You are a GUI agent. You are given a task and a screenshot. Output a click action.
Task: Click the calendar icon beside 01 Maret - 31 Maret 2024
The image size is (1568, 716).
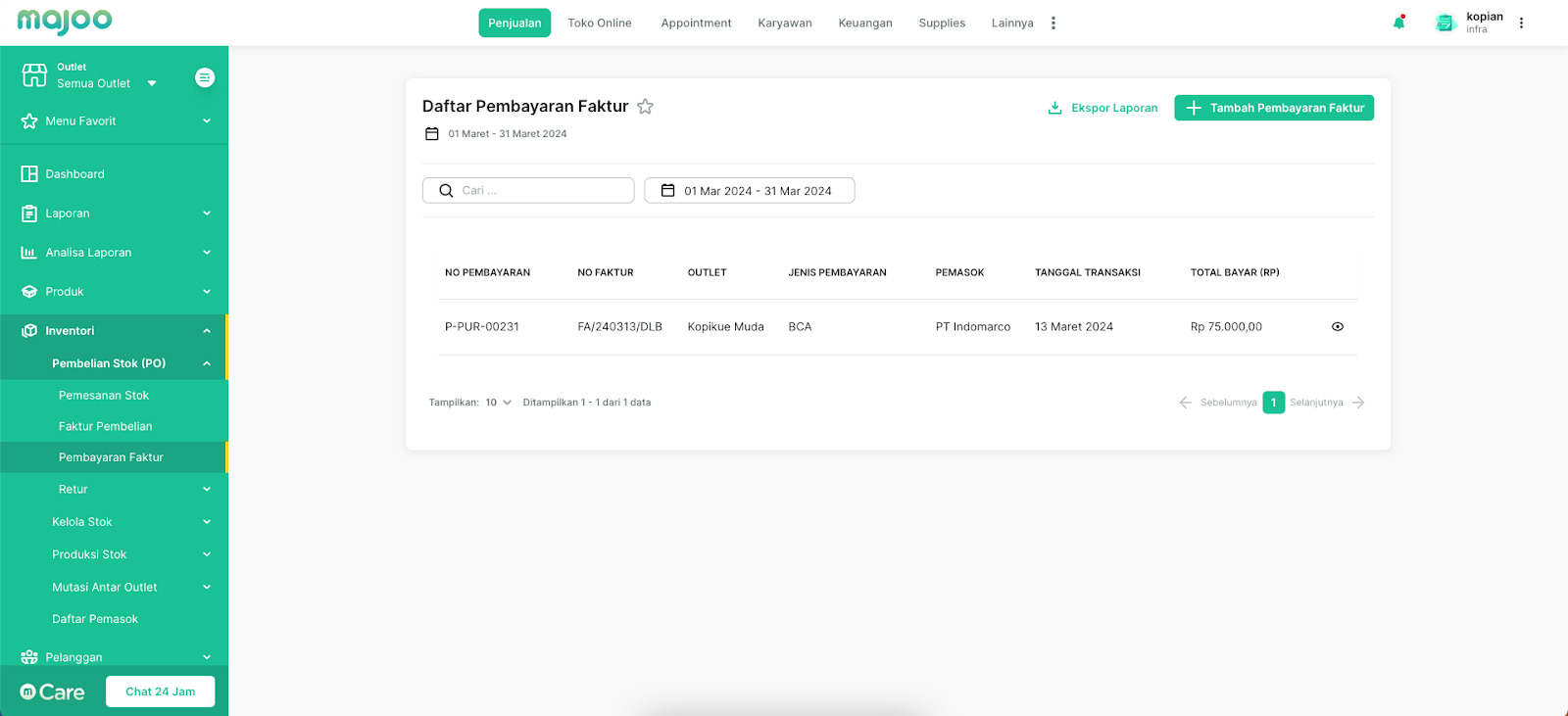point(432,134)
